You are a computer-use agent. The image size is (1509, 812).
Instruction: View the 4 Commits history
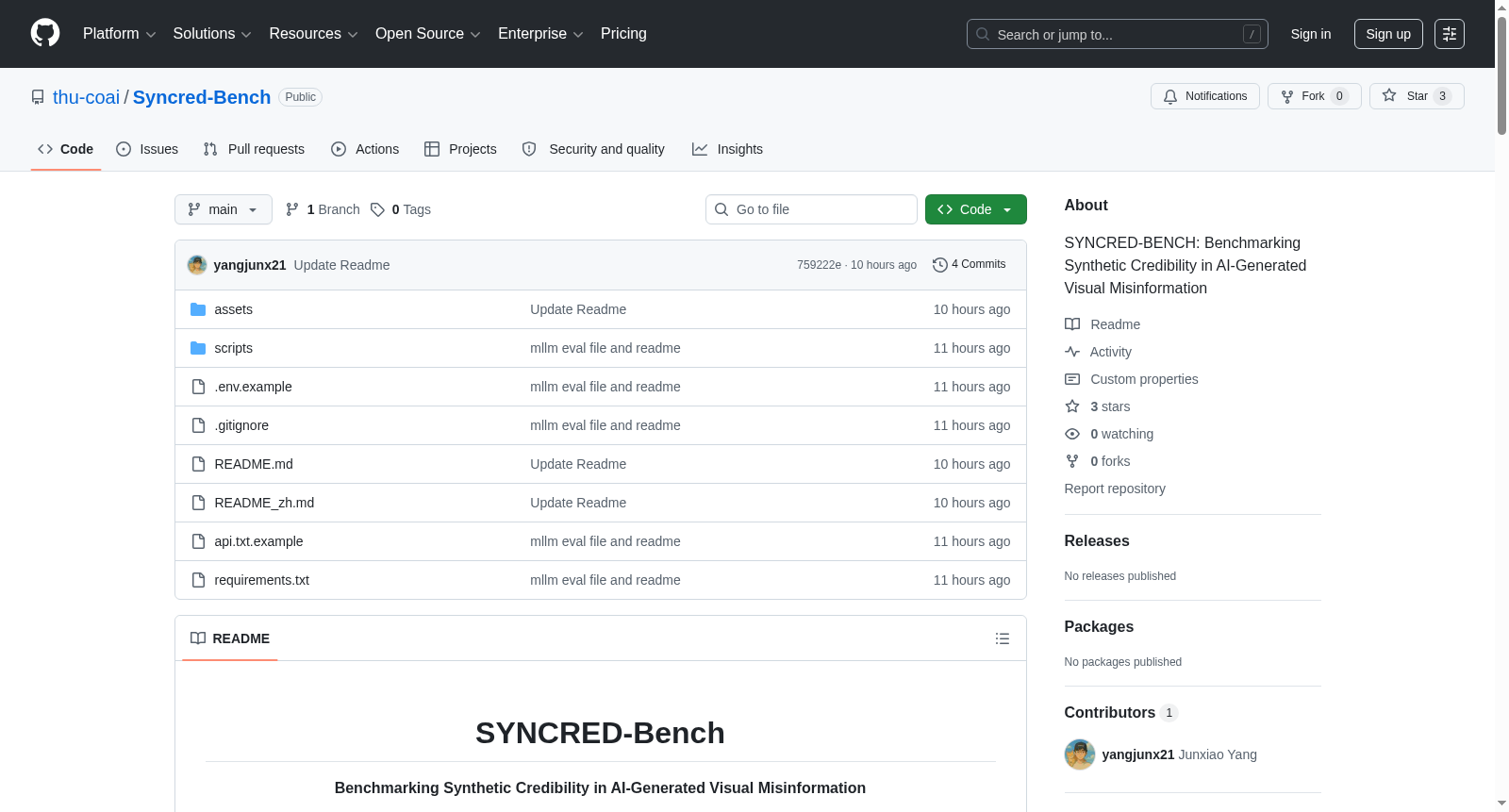click(x=970, y=265)
